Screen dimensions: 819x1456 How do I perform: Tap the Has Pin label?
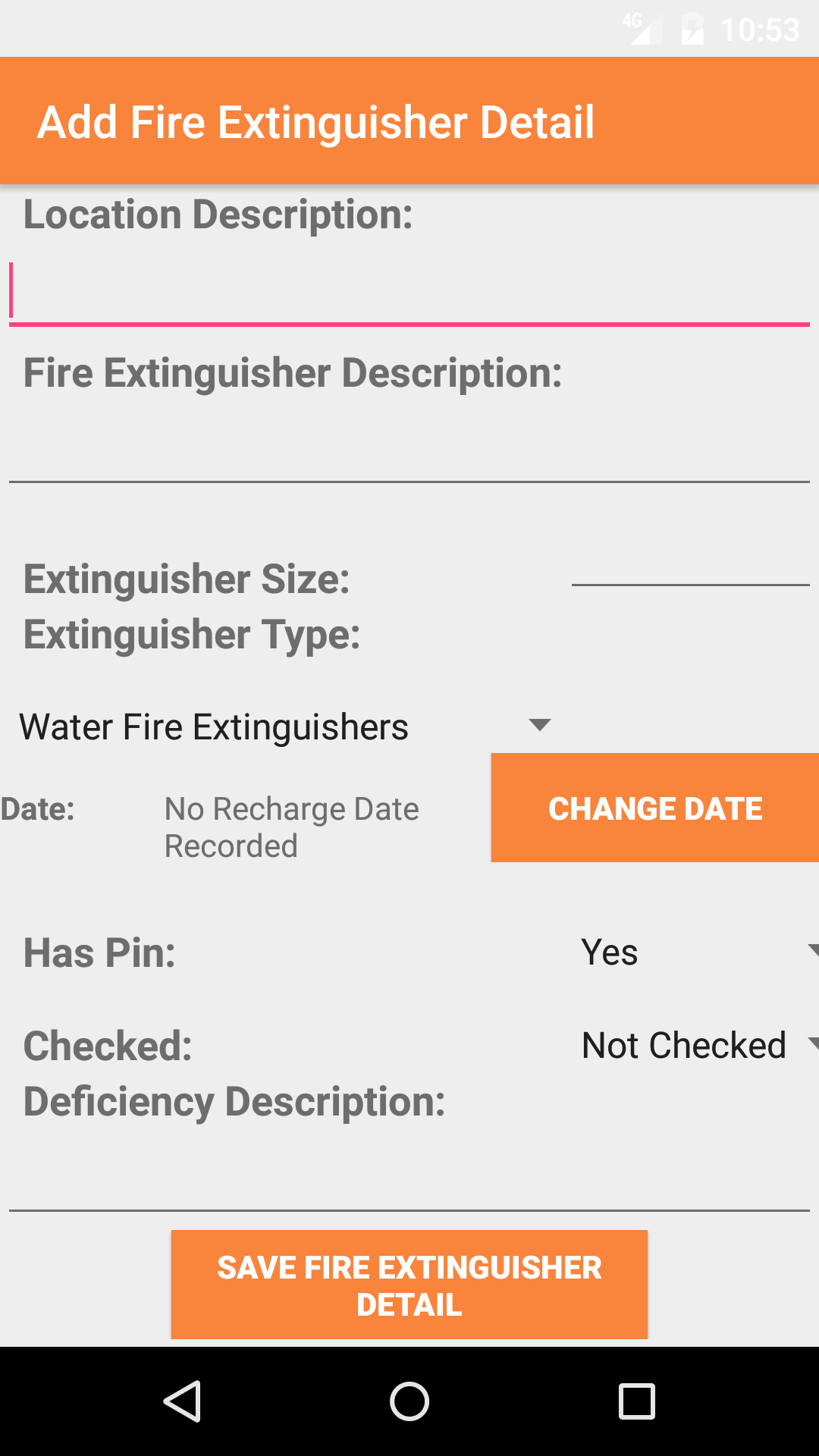(100, 953)
